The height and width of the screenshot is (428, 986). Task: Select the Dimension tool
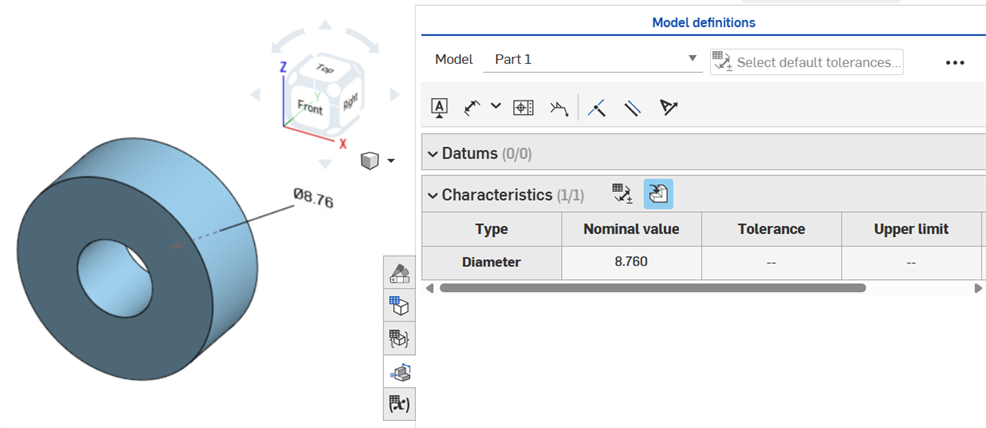click(473, 107)
